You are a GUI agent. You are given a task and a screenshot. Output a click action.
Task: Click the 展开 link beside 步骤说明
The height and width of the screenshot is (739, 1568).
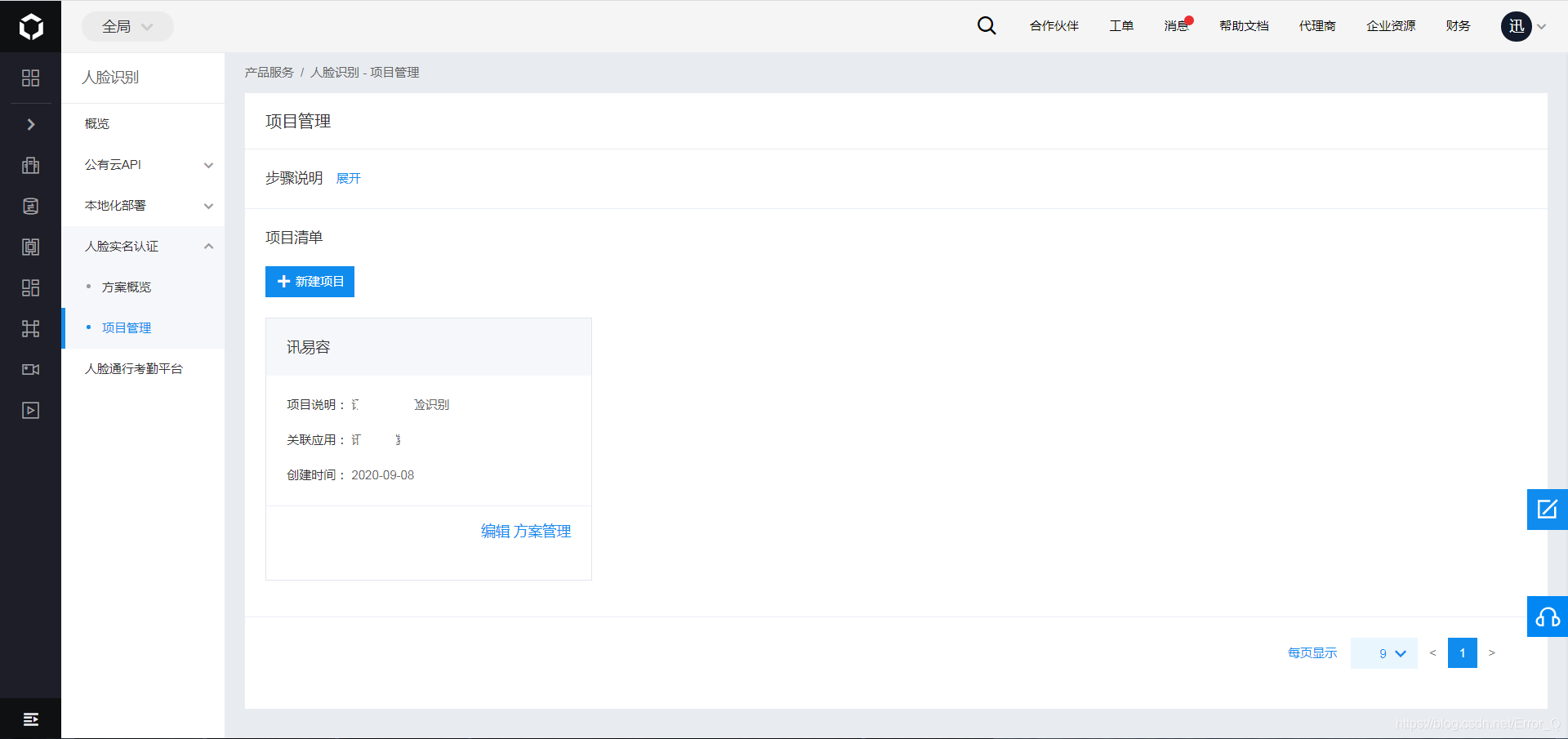click(349, 179)
